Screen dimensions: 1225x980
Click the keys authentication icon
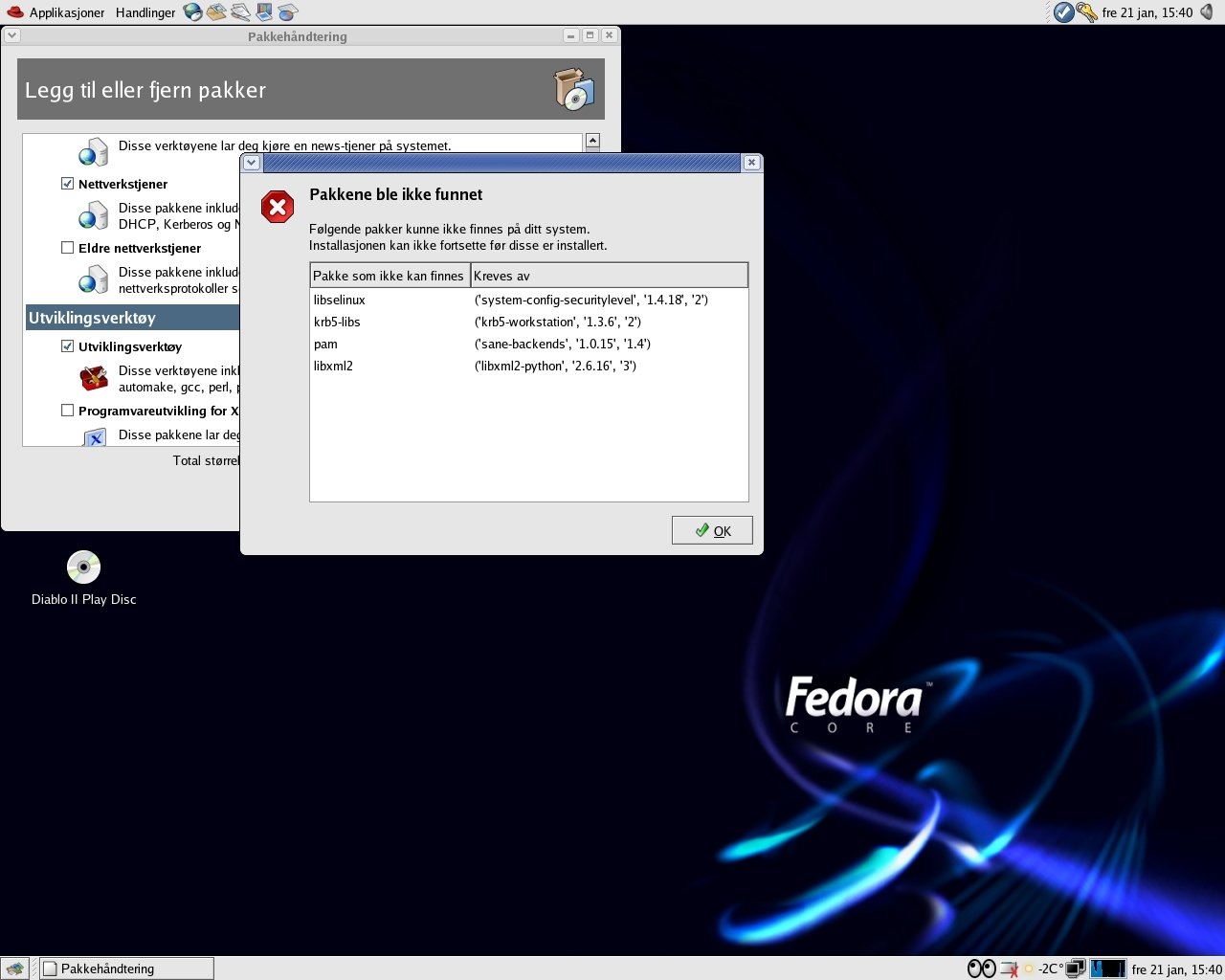(x=1086, y=12)
